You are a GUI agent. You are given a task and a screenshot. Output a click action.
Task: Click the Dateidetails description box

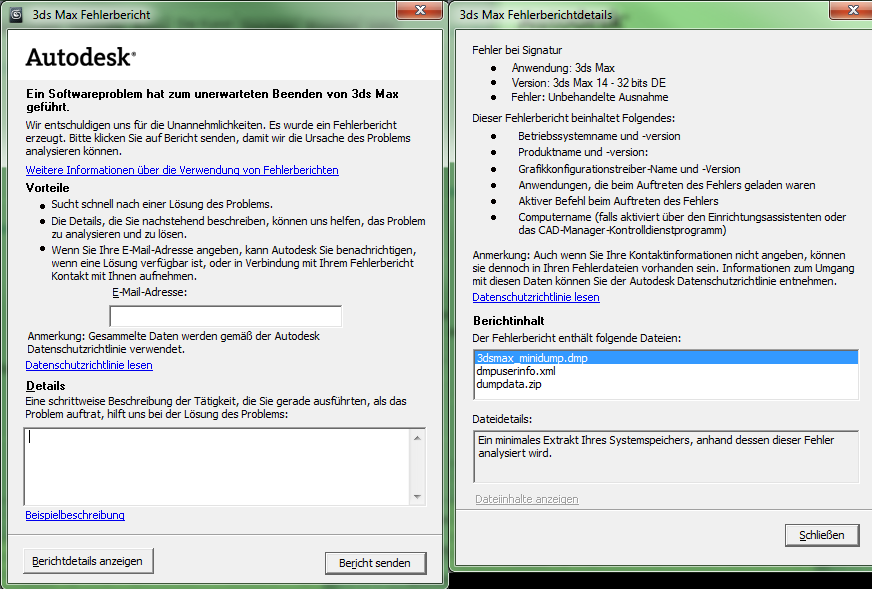coord(666,456)
